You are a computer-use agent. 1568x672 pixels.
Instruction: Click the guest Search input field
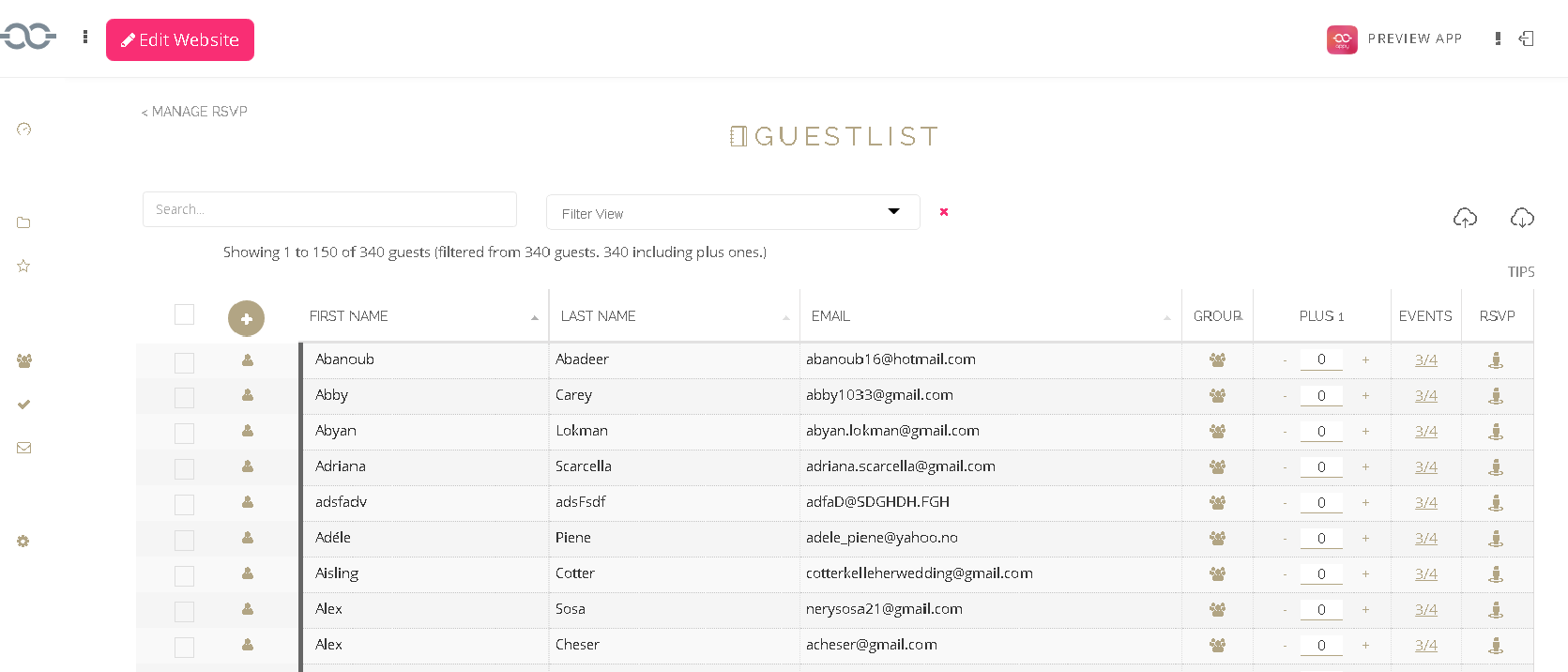[x=329, y=209]
